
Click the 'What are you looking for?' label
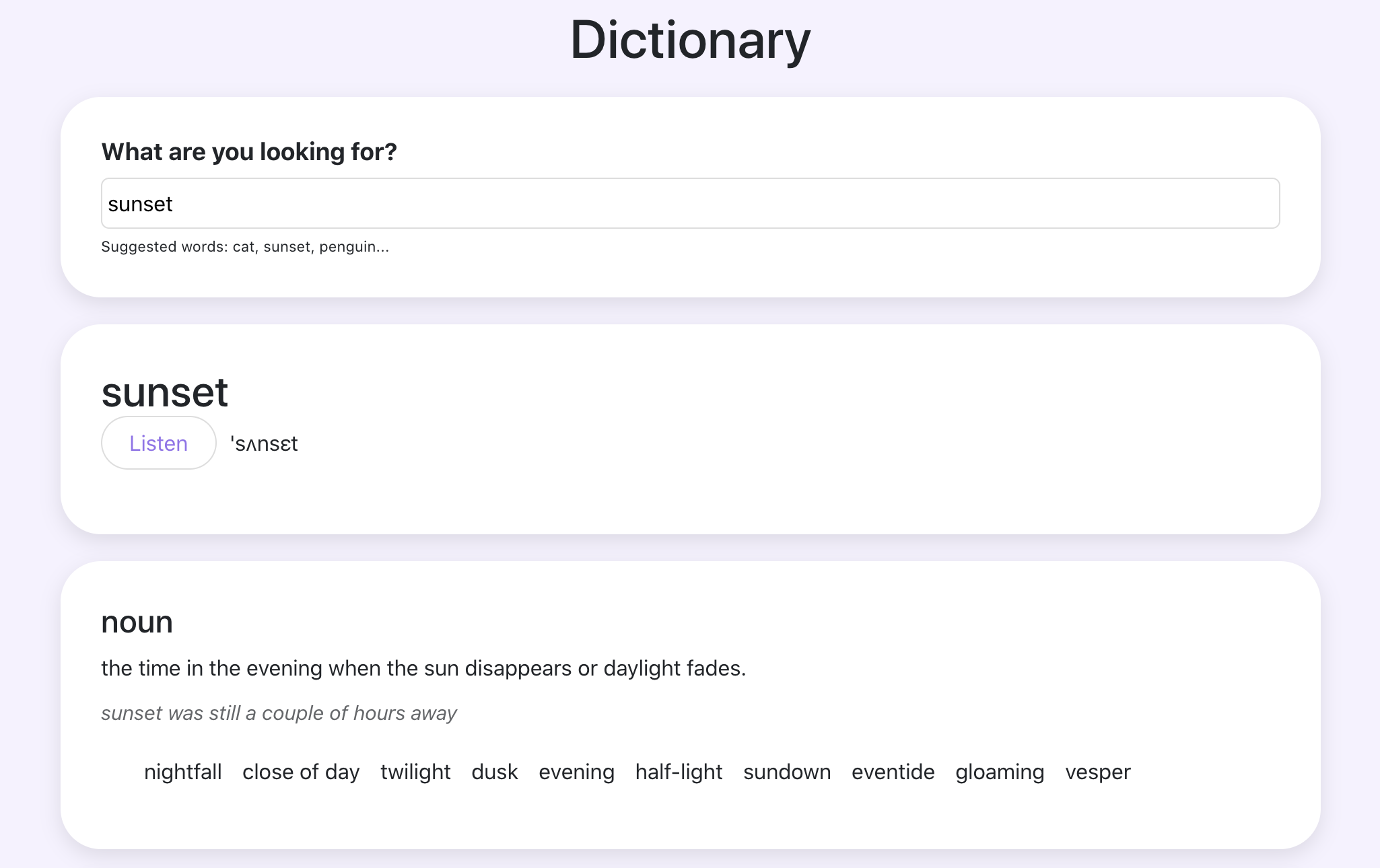[249, 152]
